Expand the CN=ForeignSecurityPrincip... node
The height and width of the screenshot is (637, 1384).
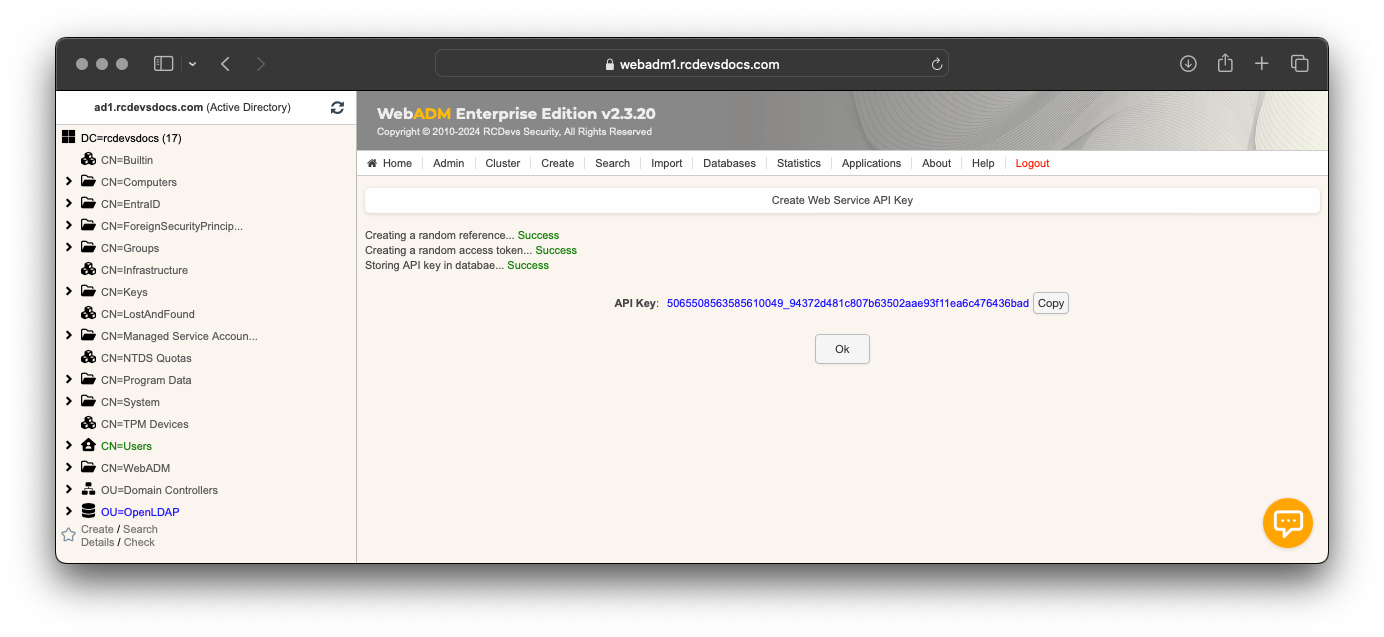pyautogui.click(x=69, y=226)
